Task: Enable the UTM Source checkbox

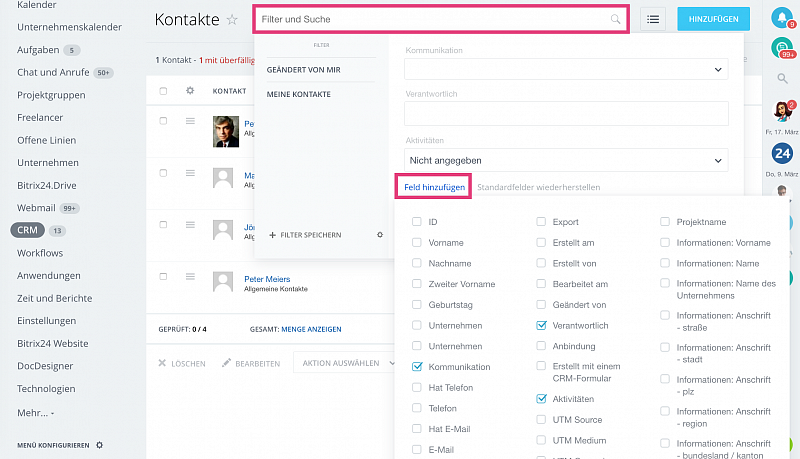Action: point(541,420)
